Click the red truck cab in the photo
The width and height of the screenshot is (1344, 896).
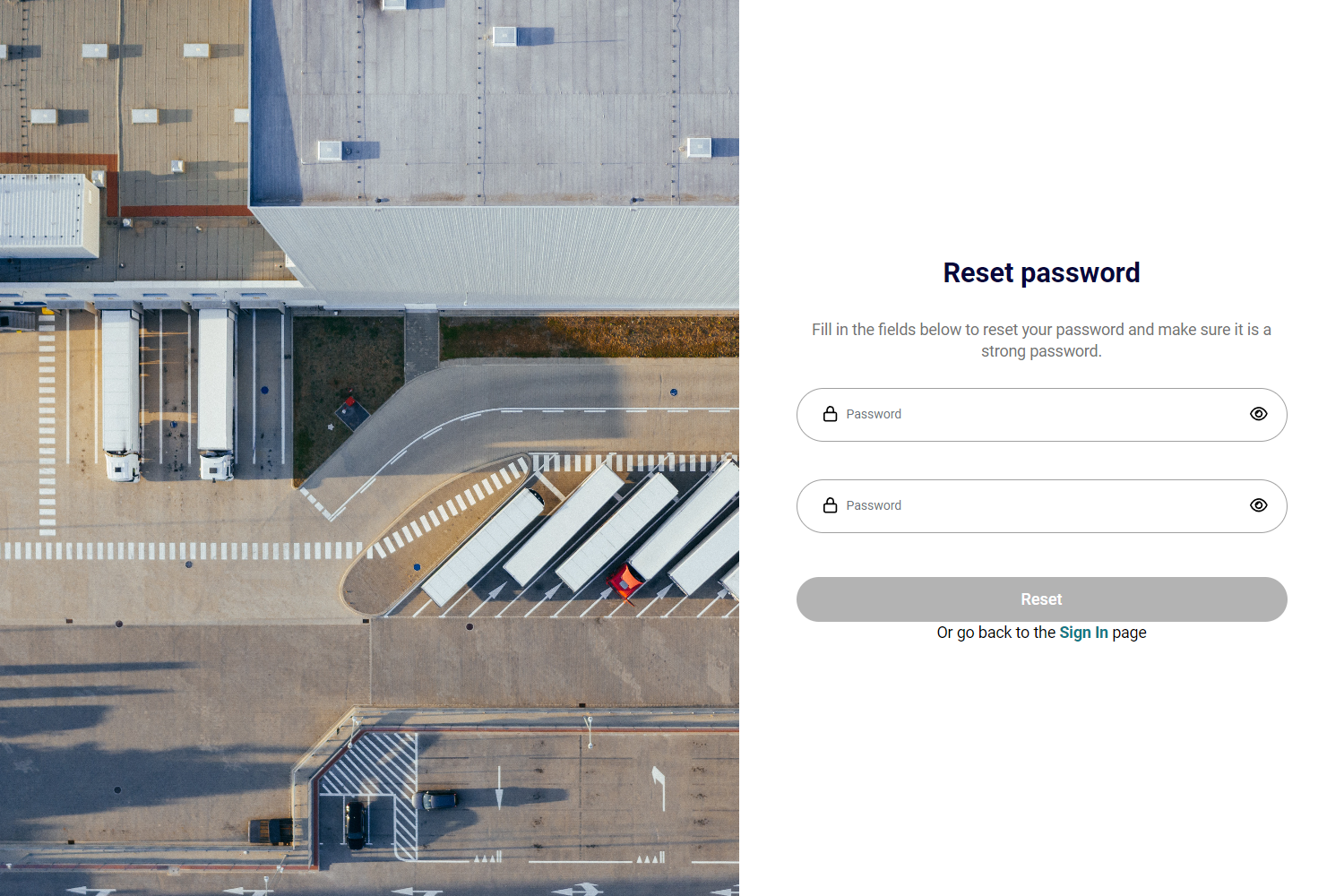tap(625, 582)
